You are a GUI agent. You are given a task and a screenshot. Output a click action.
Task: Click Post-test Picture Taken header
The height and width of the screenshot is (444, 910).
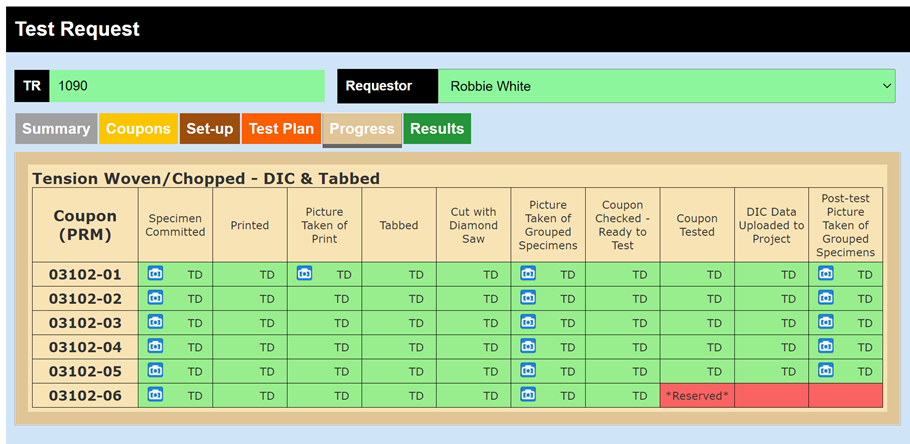(846, 225)
